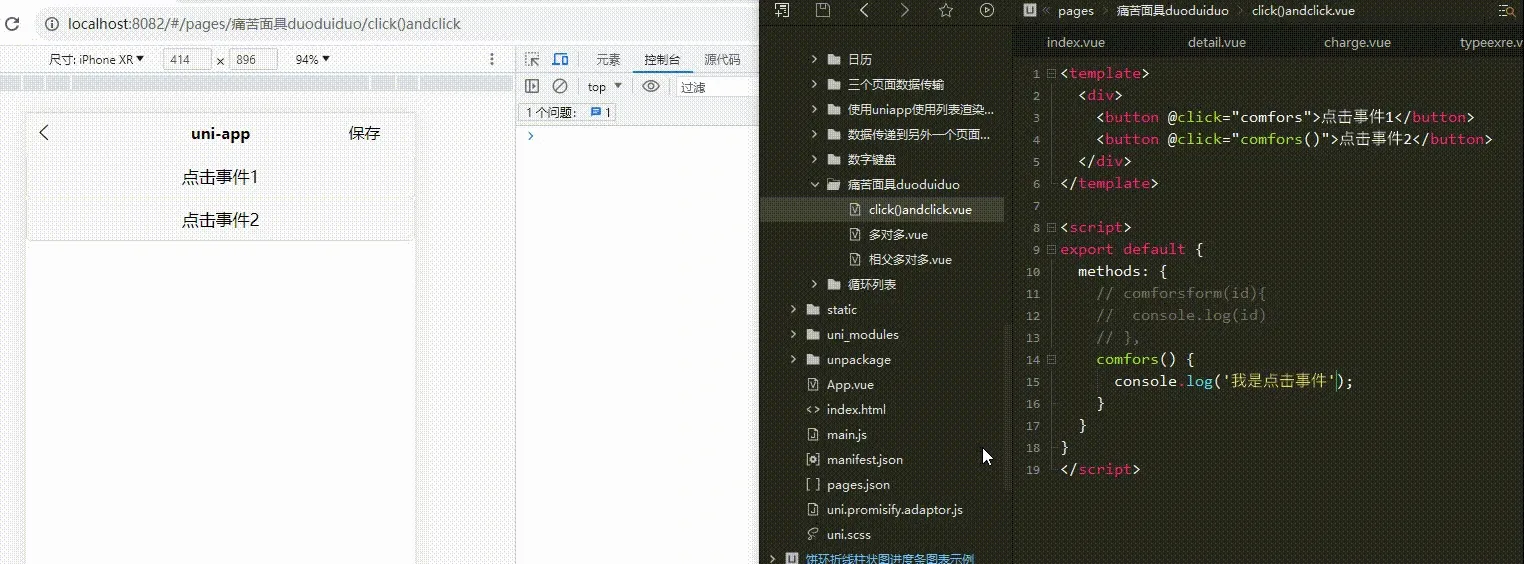Open 相父多对多.vue in file tree
This screenshot has width=1524, height=564.
point(910,259)
